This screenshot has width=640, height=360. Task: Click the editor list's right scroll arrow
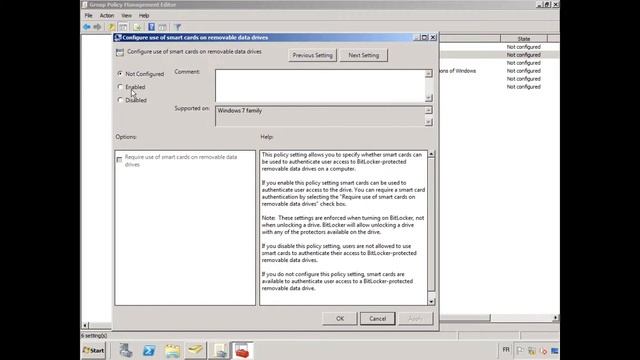point(556,317)
